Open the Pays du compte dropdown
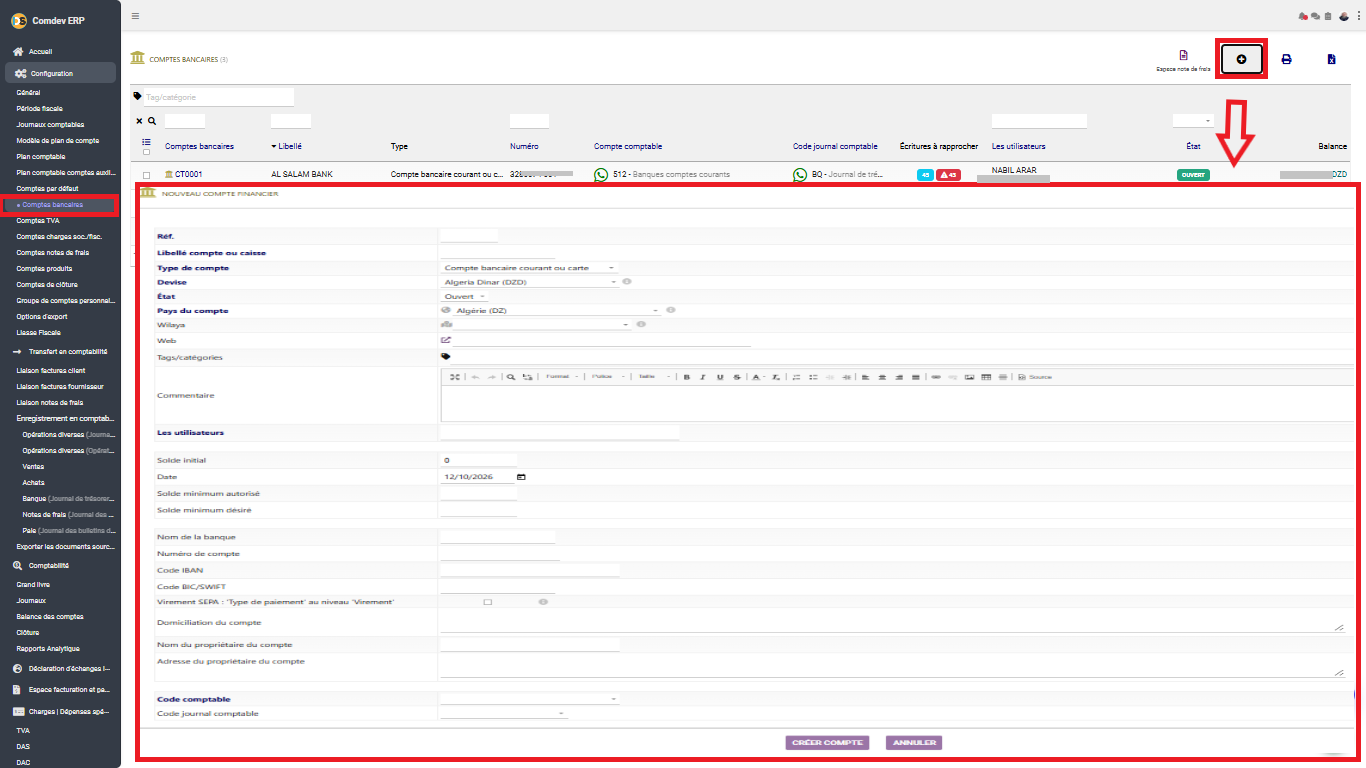This screenshot has height=768, width=1366. (558, 311)
